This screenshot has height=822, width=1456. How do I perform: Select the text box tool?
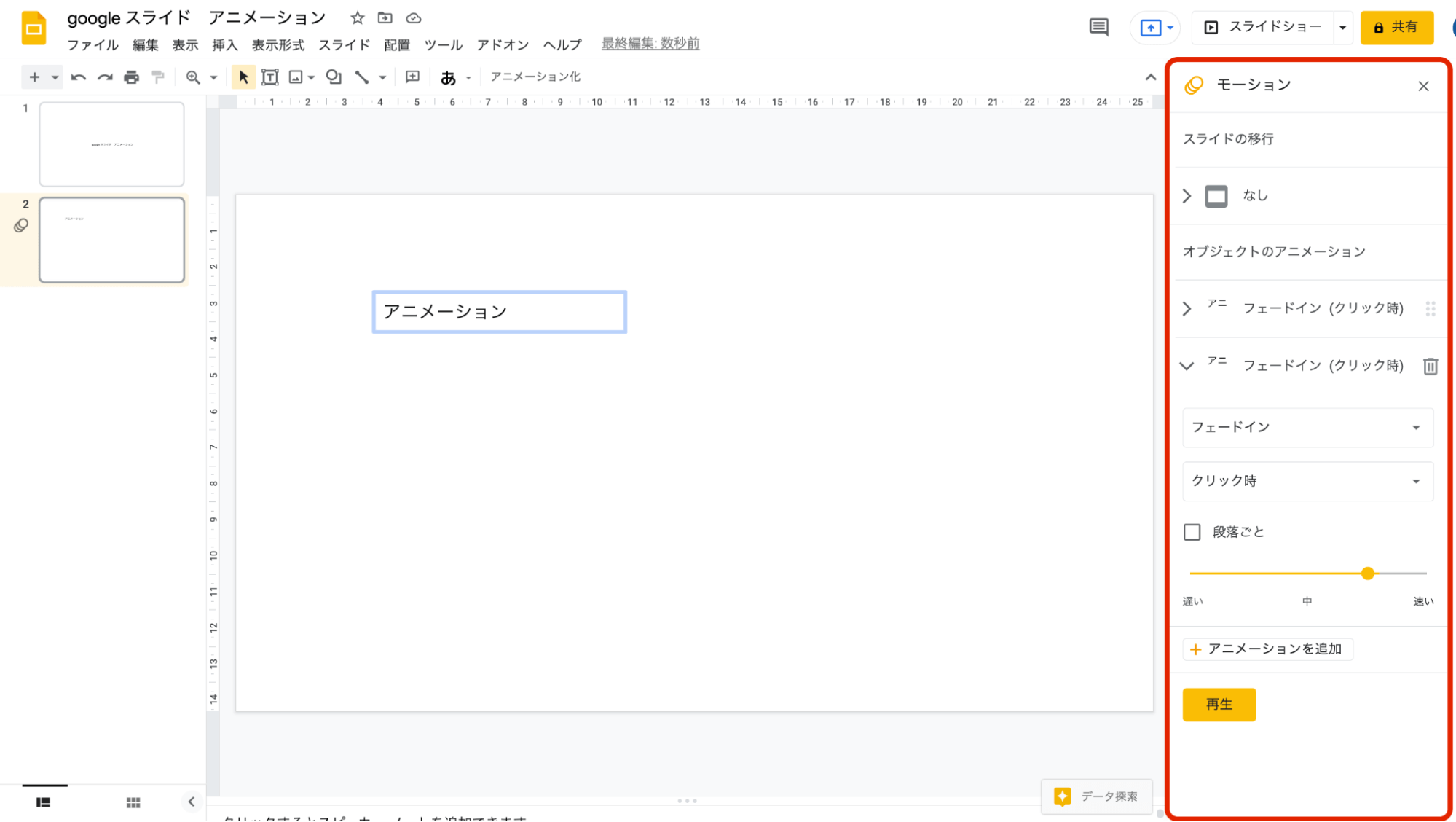[x=270, y=77]
